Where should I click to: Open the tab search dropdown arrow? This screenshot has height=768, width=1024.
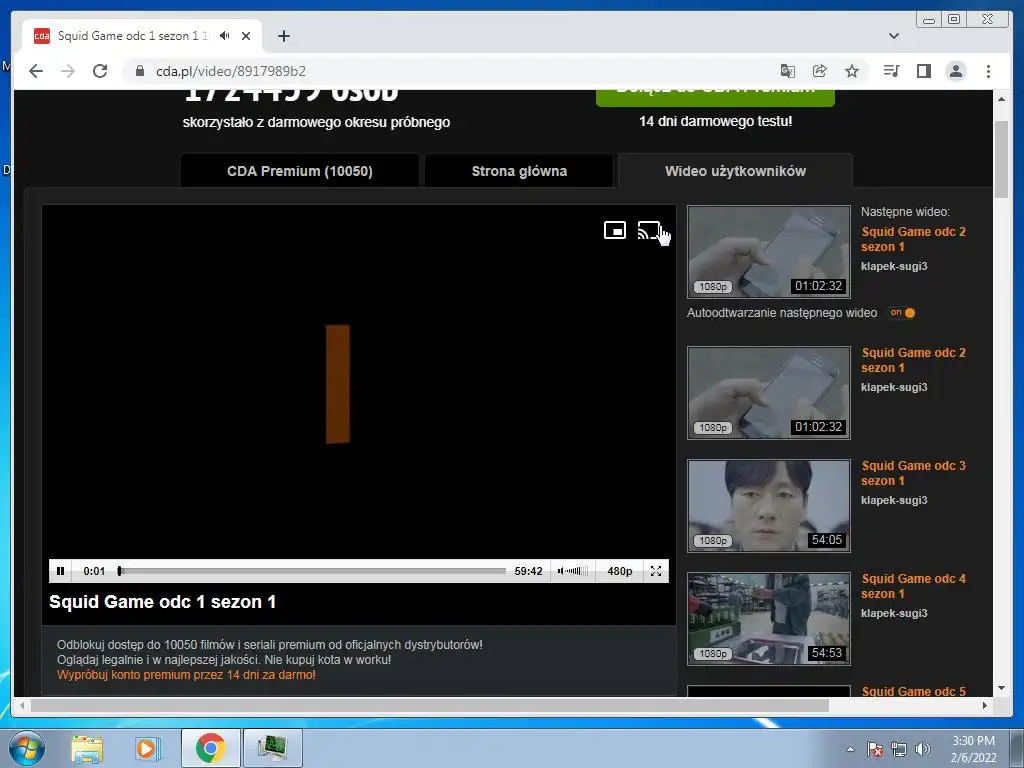[894, 36]
